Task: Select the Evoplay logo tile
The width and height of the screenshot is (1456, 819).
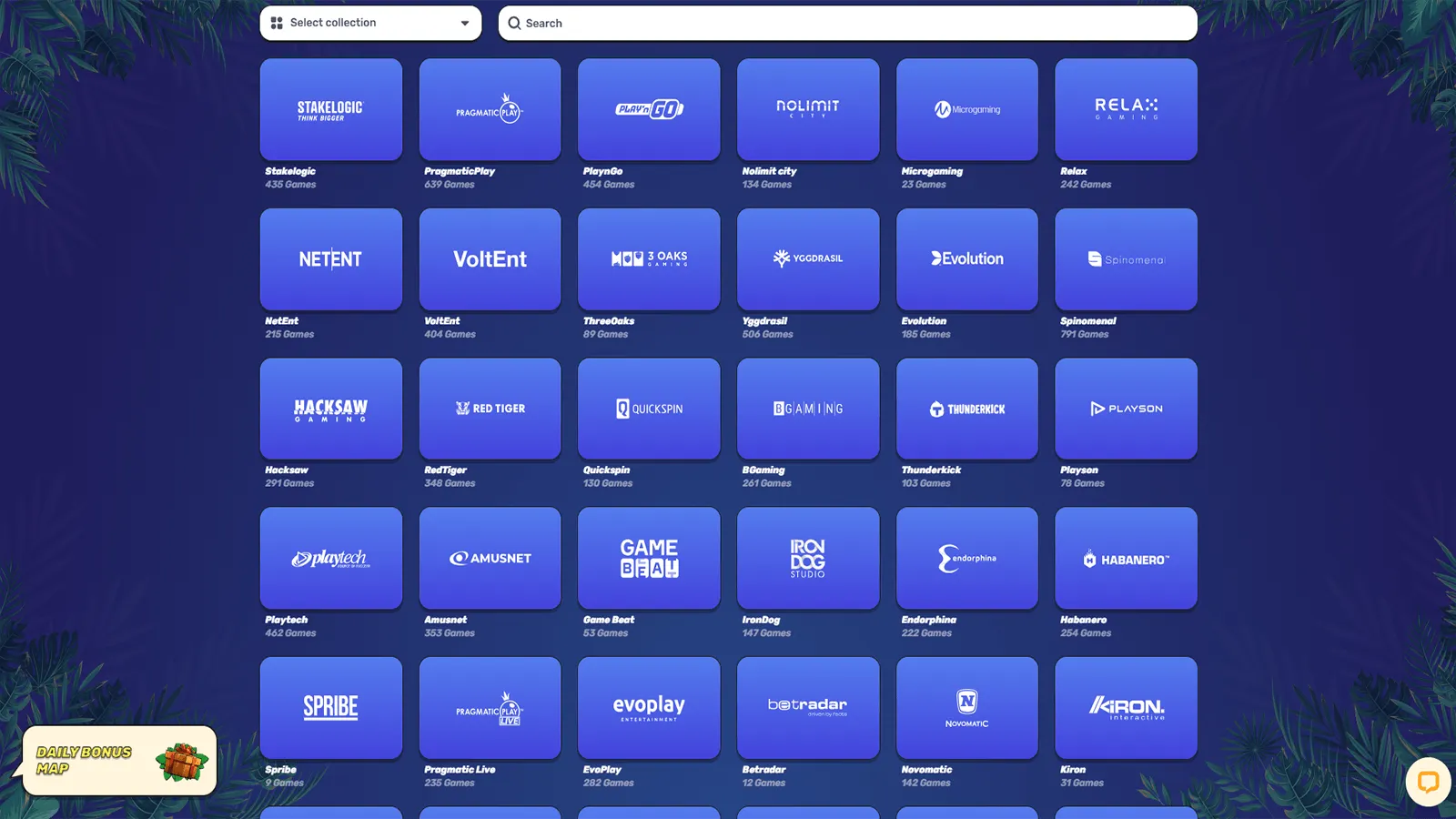Action: point(649,708)
